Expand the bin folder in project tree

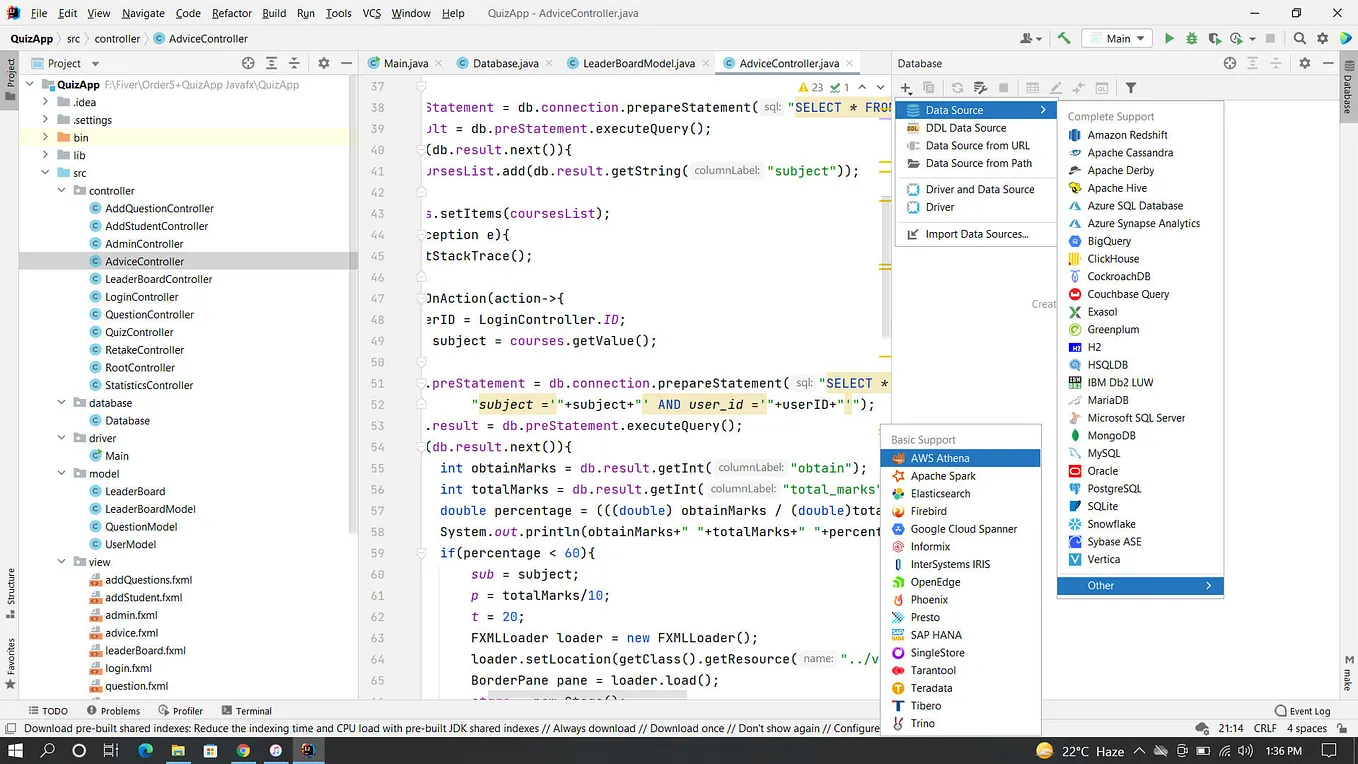tap(45, 138)
